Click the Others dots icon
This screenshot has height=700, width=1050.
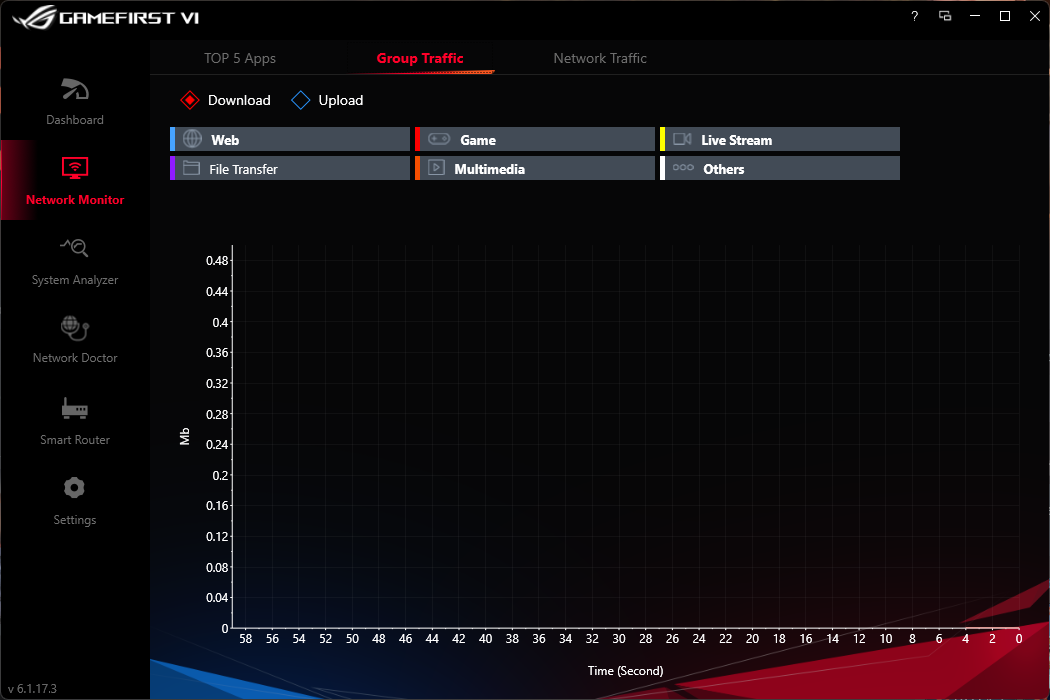683,167
